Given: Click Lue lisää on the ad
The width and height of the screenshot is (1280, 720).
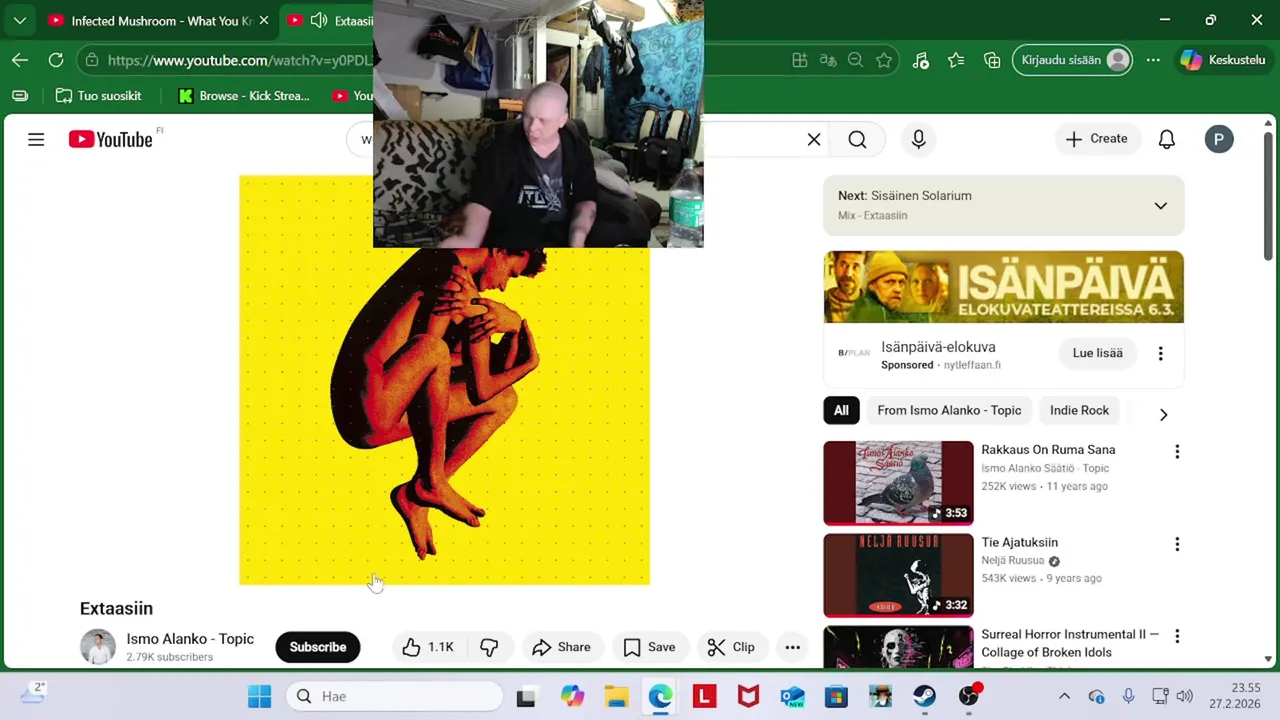Looking at the screenshot, I should point(1097,353).
